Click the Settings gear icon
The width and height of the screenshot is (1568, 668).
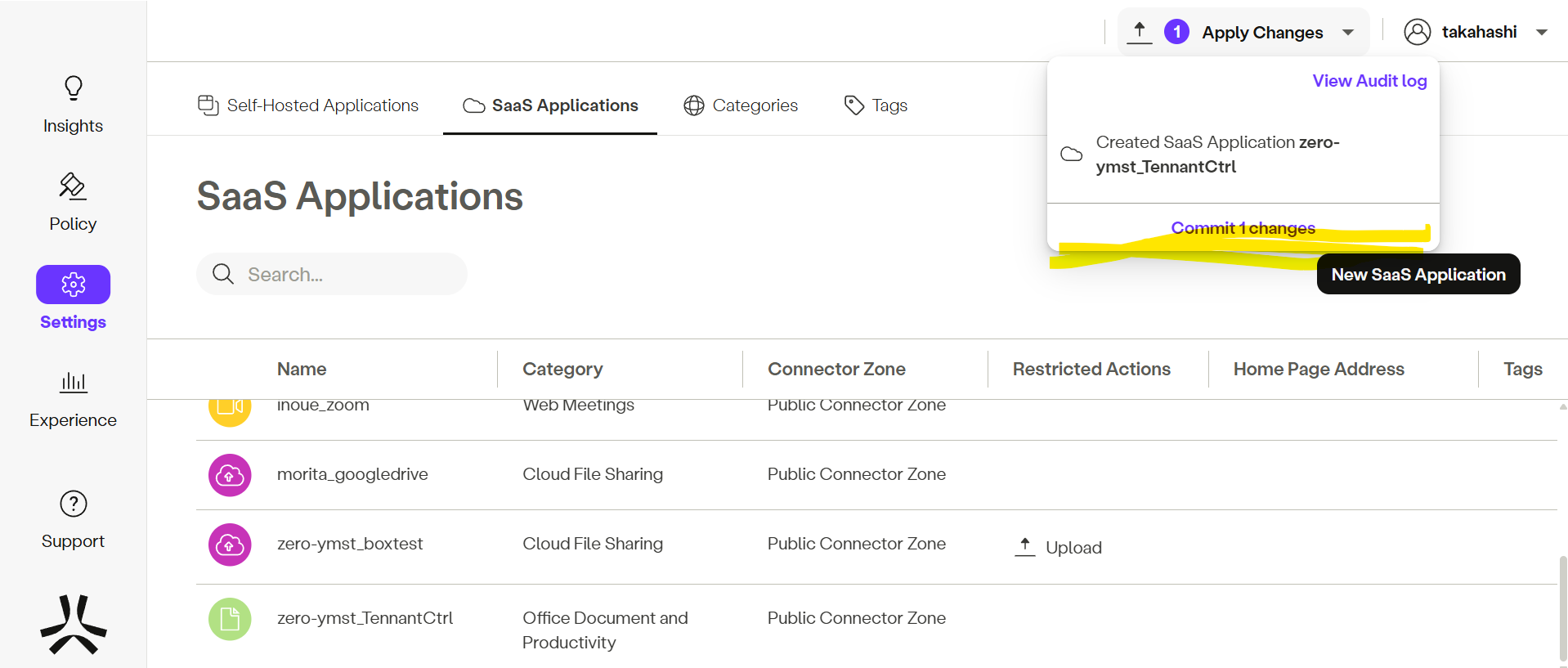[73, 285]
